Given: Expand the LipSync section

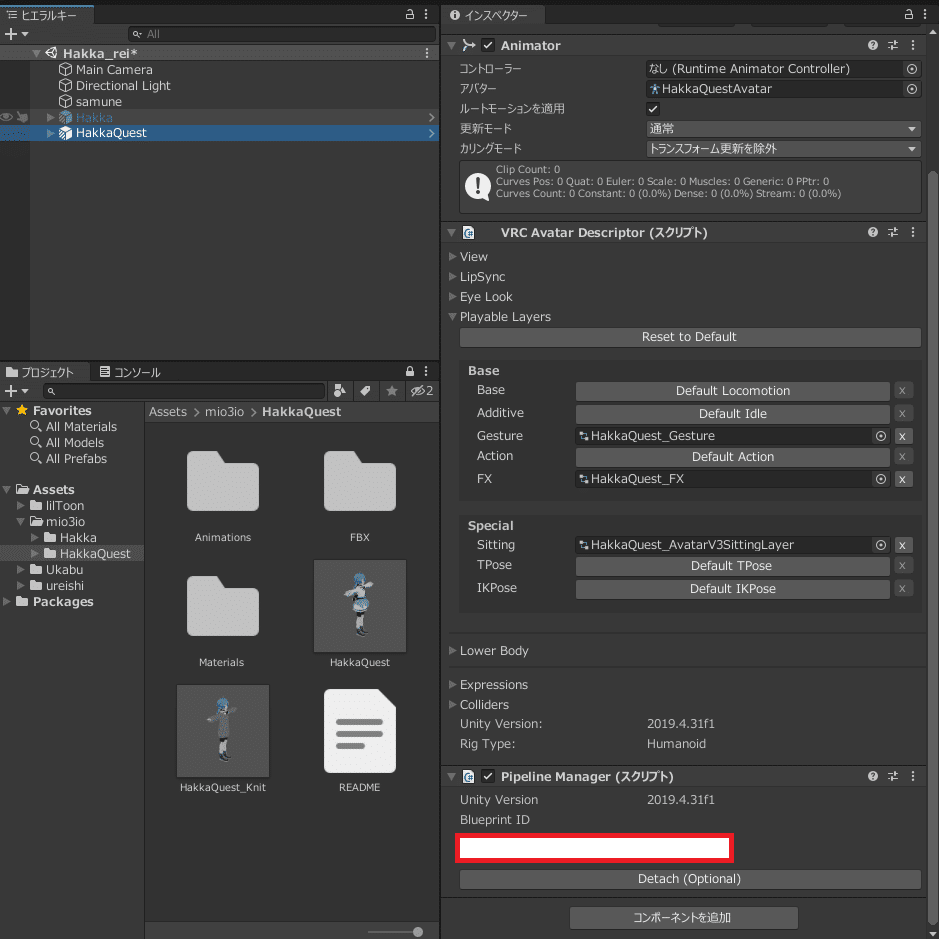Looking at the screenshot, I should click(x=453, y=277).
